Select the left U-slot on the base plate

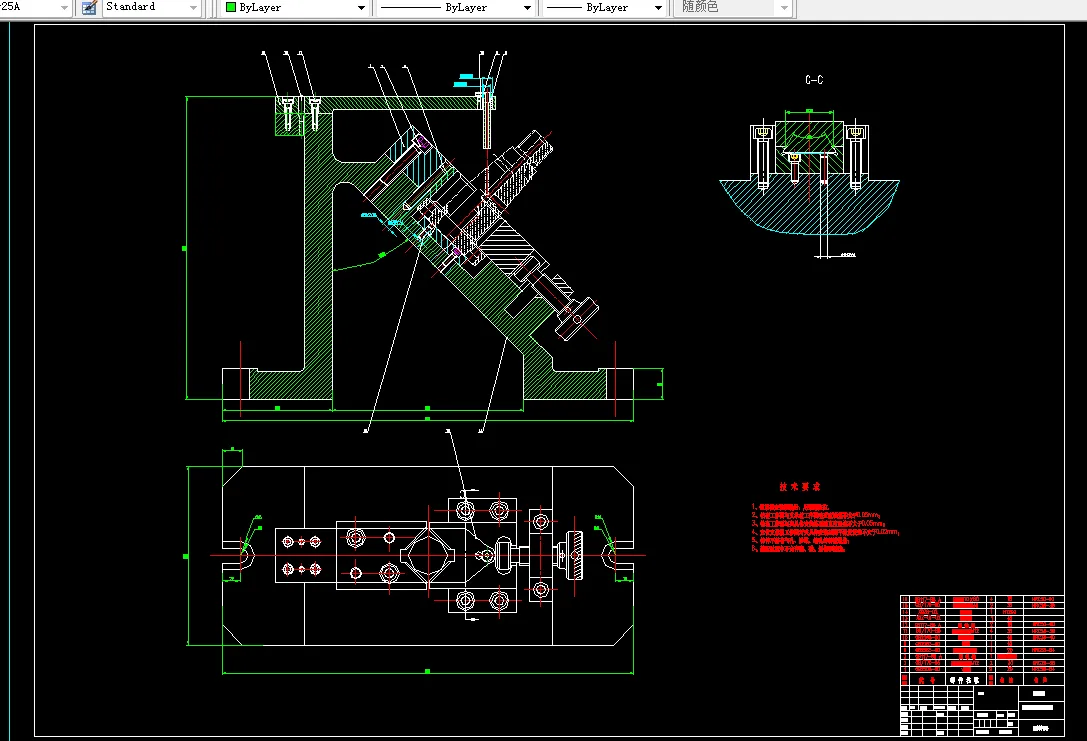click(x=238, y=553)
